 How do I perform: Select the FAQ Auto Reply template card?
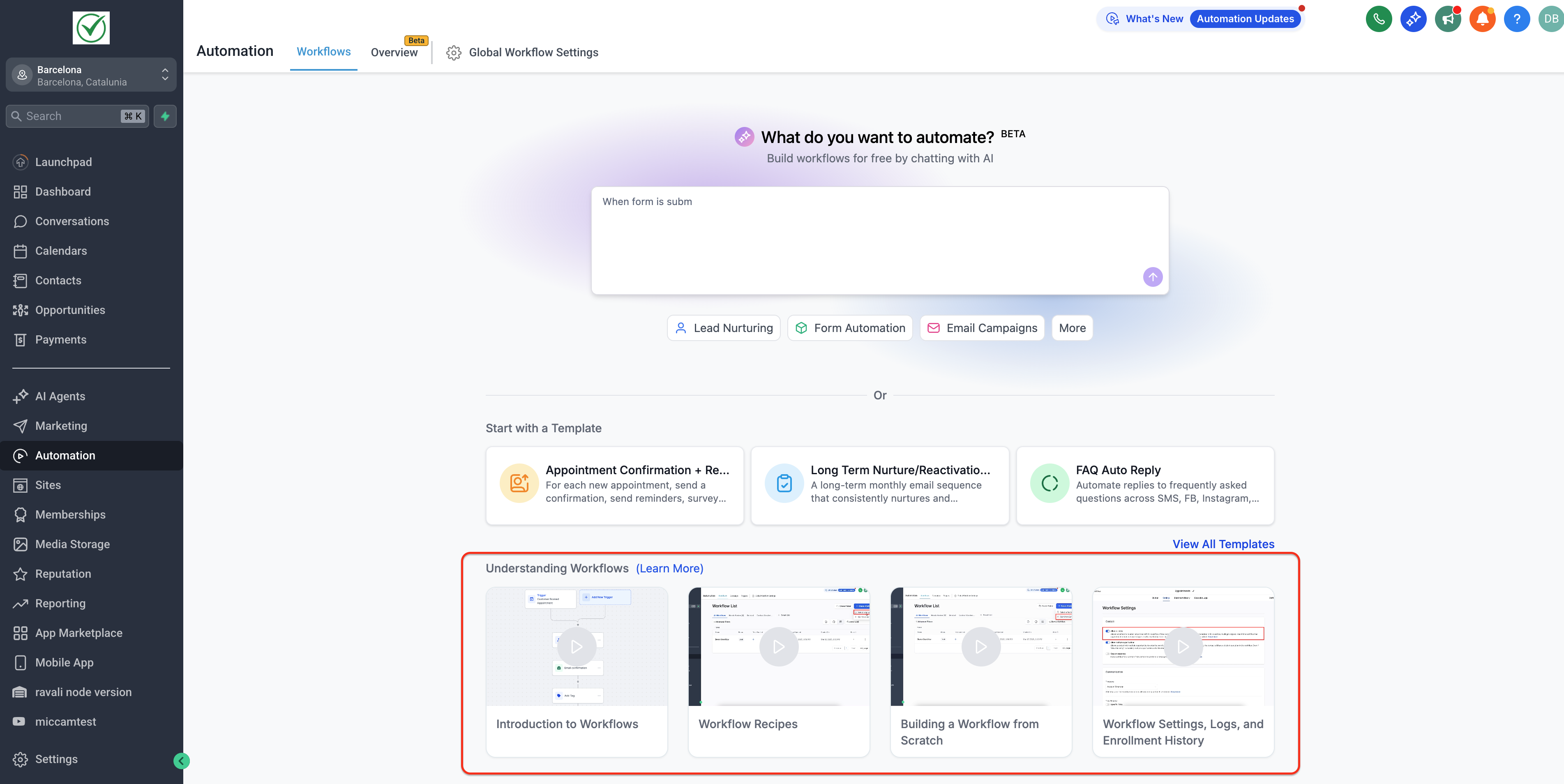point(1144,485)
